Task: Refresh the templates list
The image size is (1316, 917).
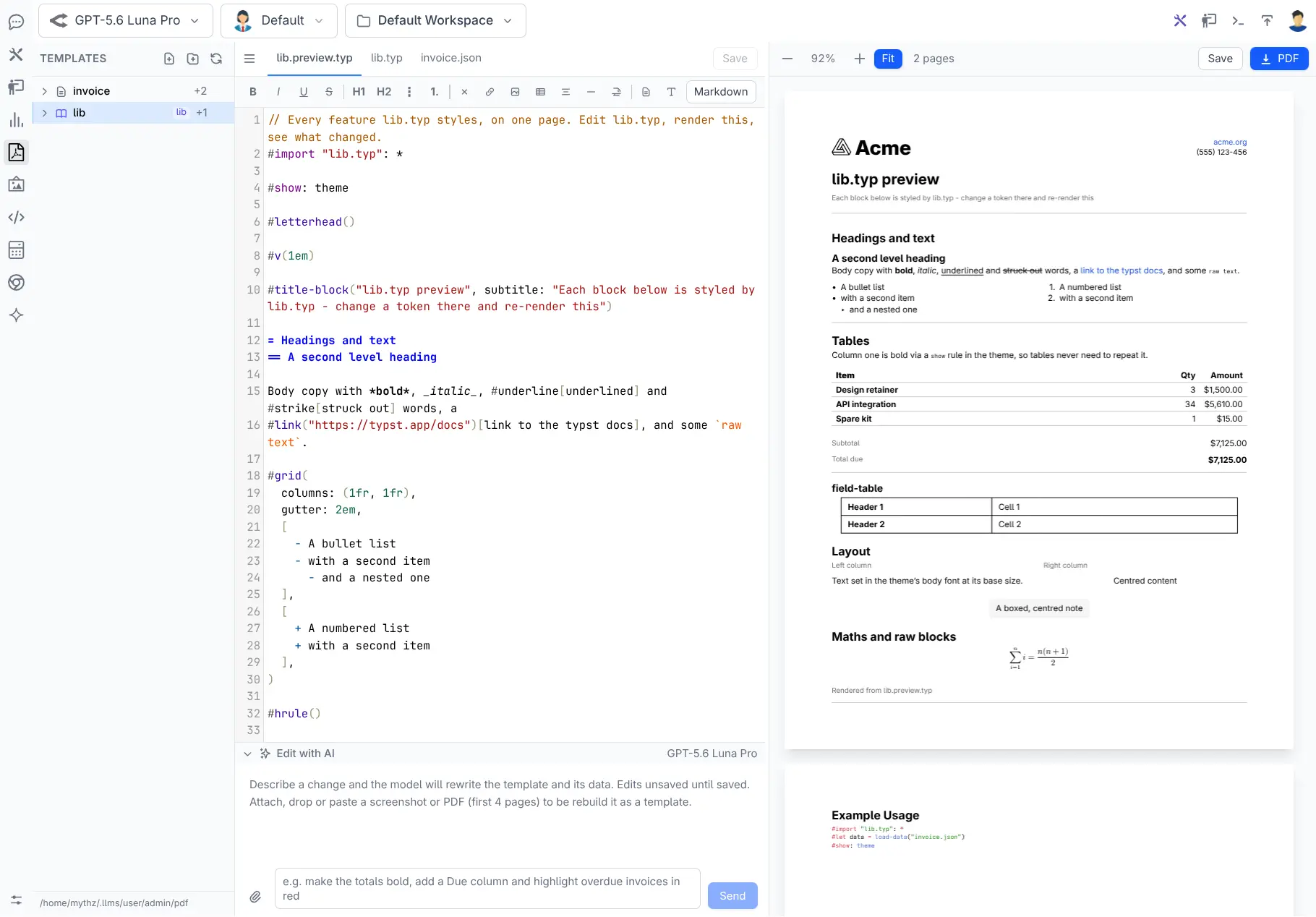Action: coord(216,59)
